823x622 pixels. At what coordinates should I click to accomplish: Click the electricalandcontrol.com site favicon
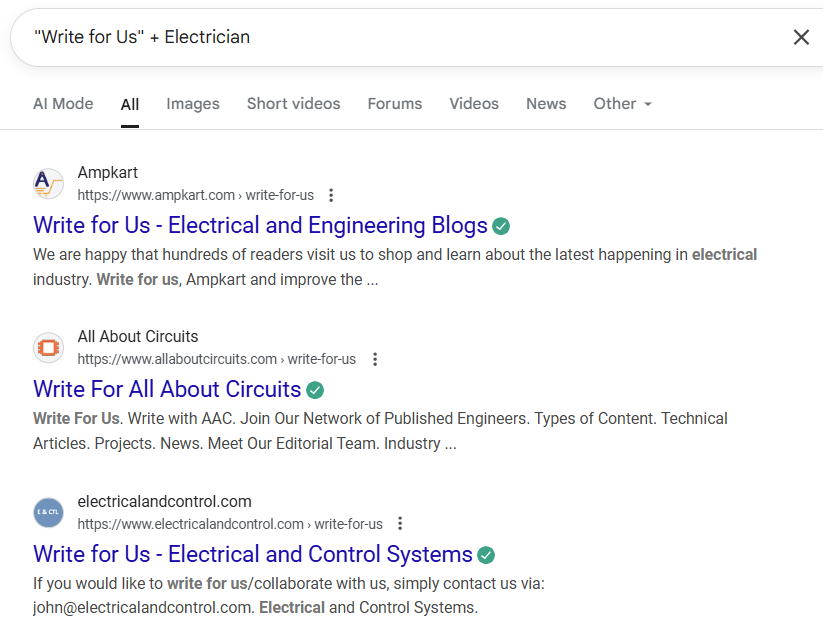(x=48, y=512)
